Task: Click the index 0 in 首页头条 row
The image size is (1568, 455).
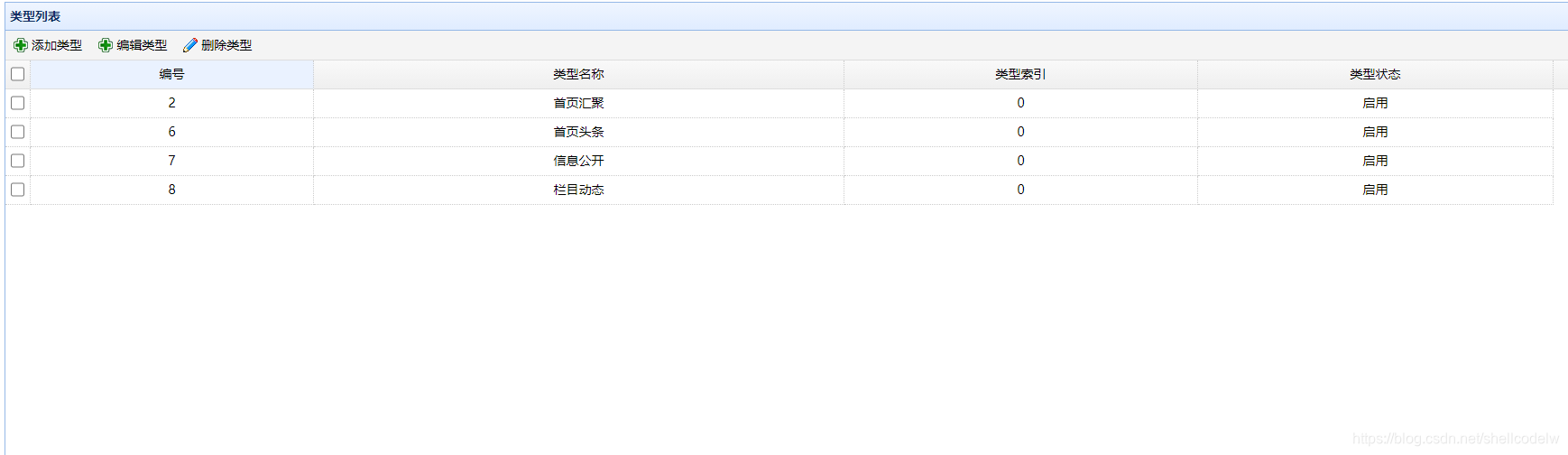Action: pos(1020,132)
